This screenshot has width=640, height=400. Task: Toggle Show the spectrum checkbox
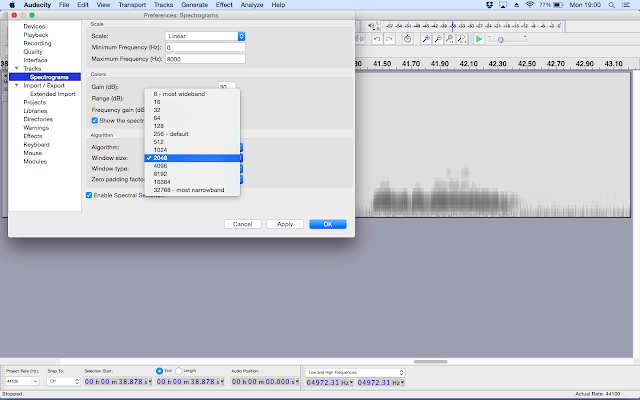pos(95,120)
